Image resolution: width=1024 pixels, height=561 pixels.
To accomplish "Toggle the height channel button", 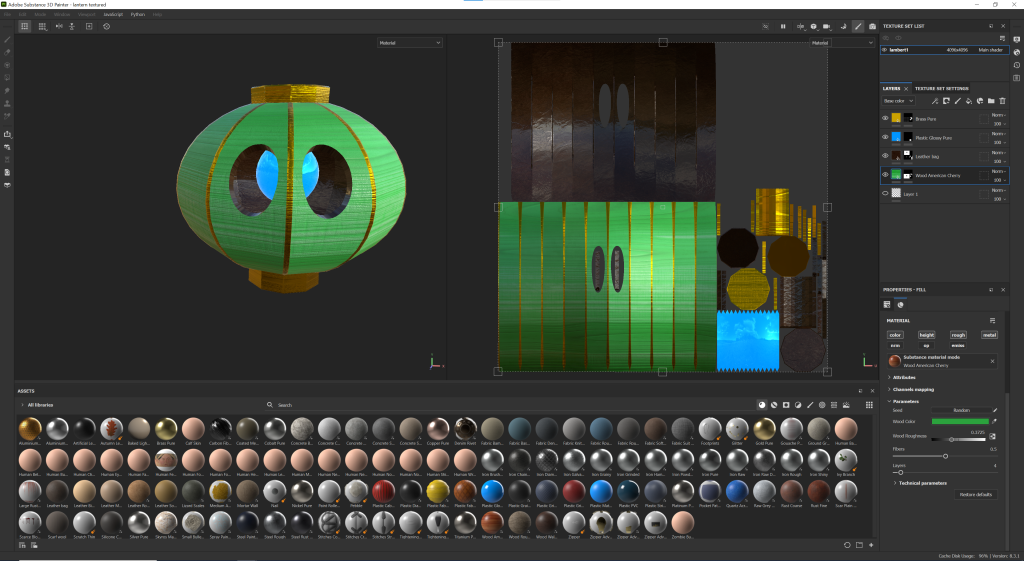I will [926, 335].
